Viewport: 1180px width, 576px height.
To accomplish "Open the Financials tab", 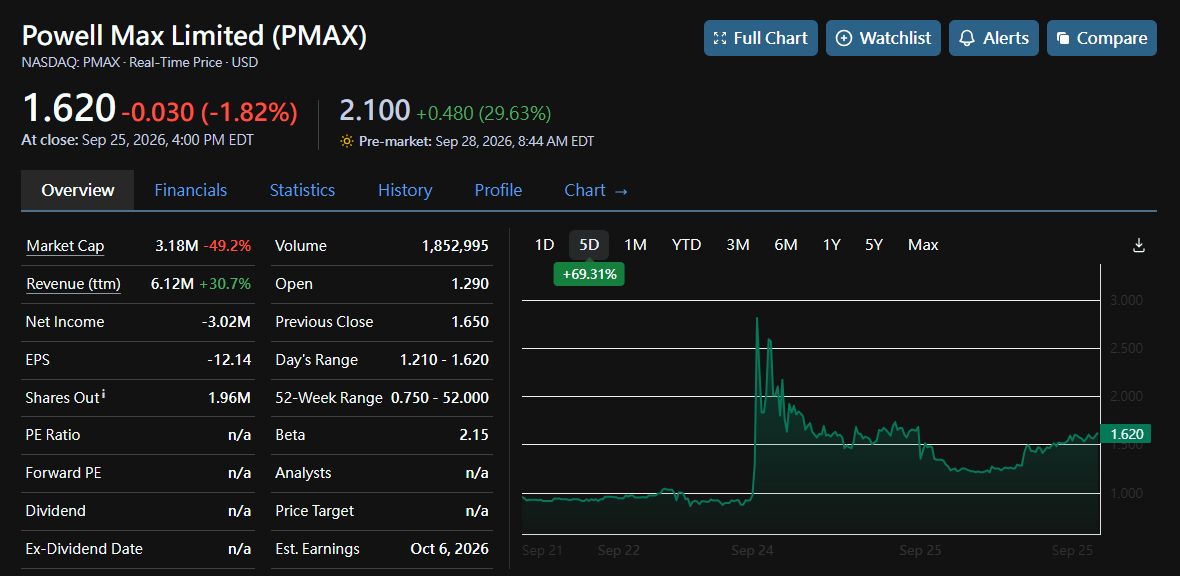I will (190, 190).
